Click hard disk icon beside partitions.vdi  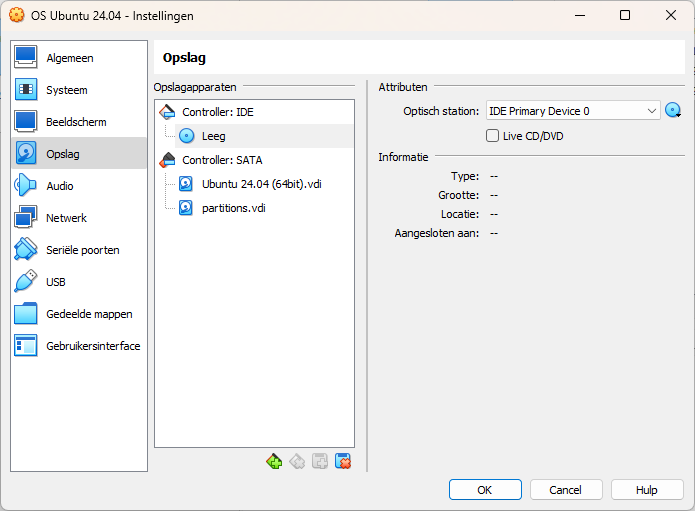coord(186,208)
